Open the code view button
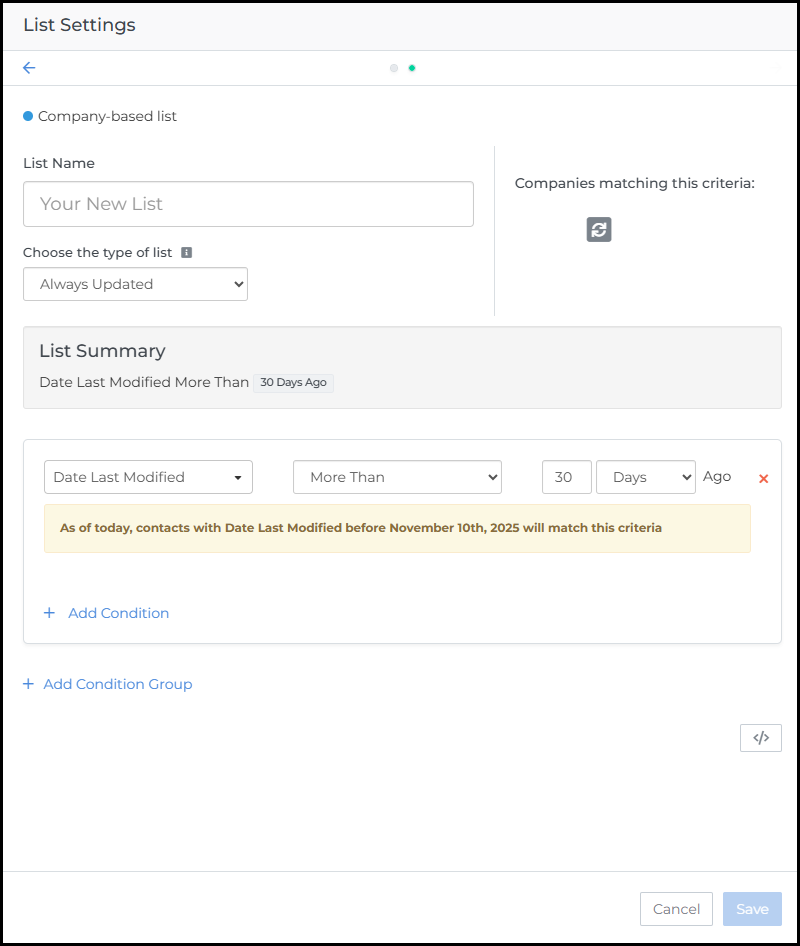Viewport: 800px width, 946px height. click(761, 738)
